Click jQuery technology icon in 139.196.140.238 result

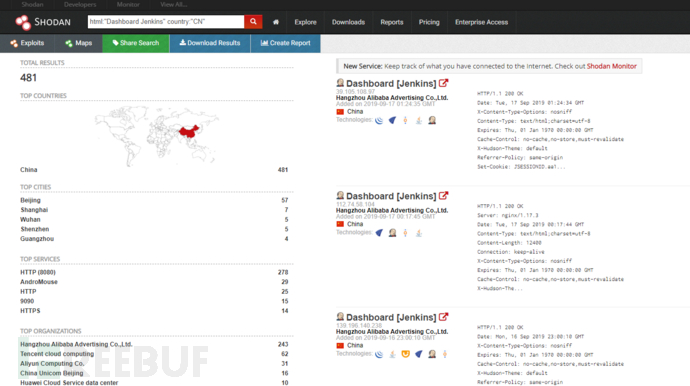(x=379, y=354)
